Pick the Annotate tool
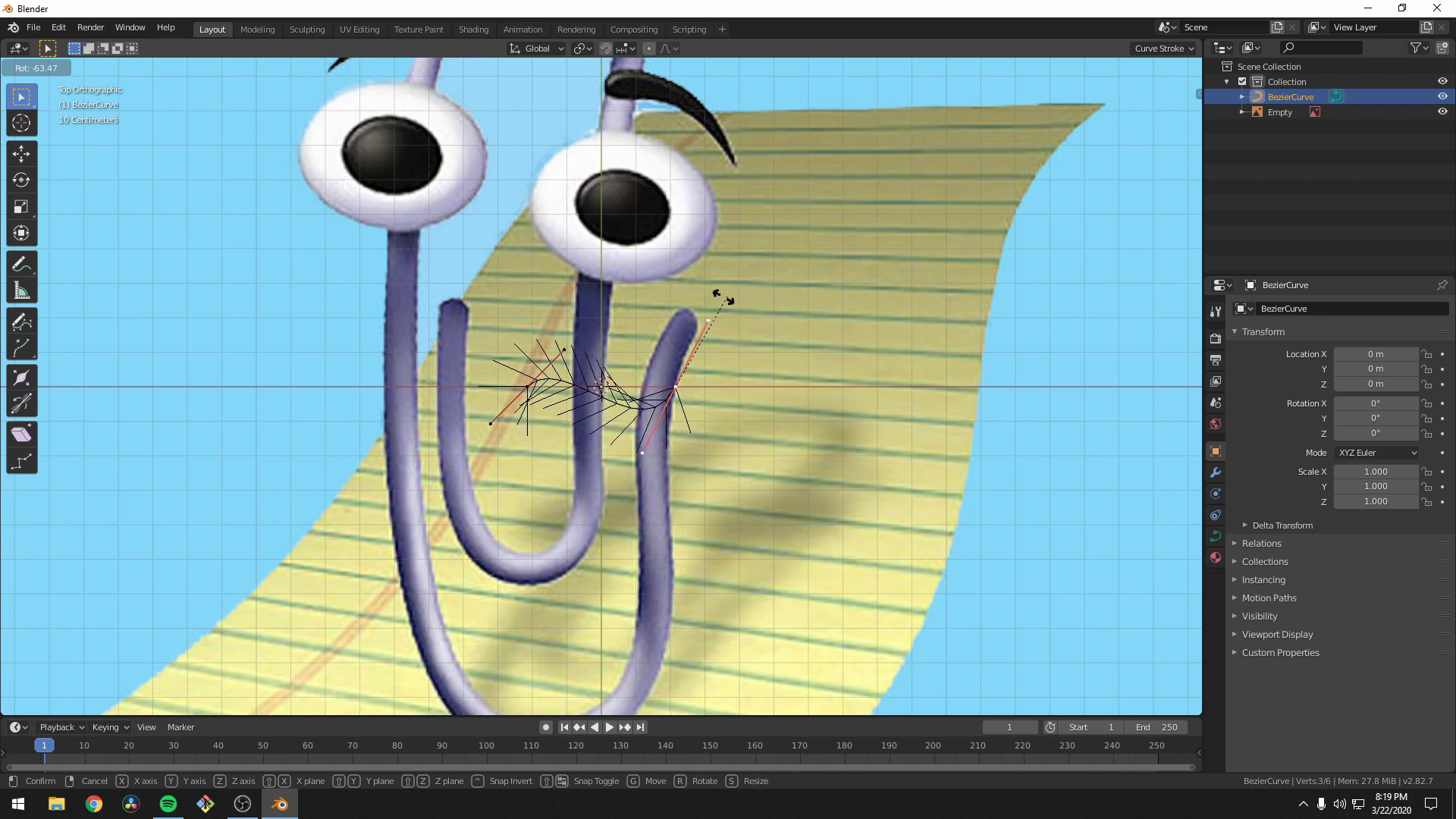Viewport: 1456px width, 819px height. pyautogui.click(x=21, y=263)
